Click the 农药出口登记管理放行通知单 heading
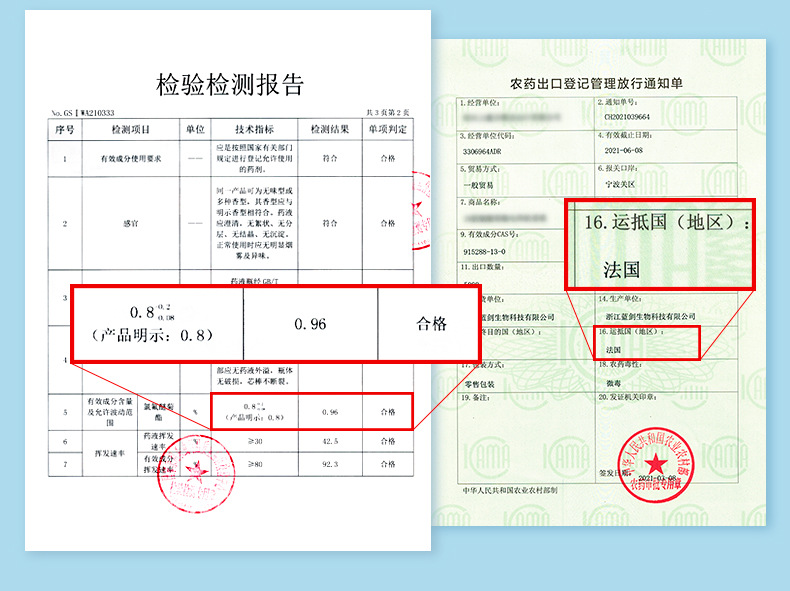790x591 pixels. coord(597,84)
